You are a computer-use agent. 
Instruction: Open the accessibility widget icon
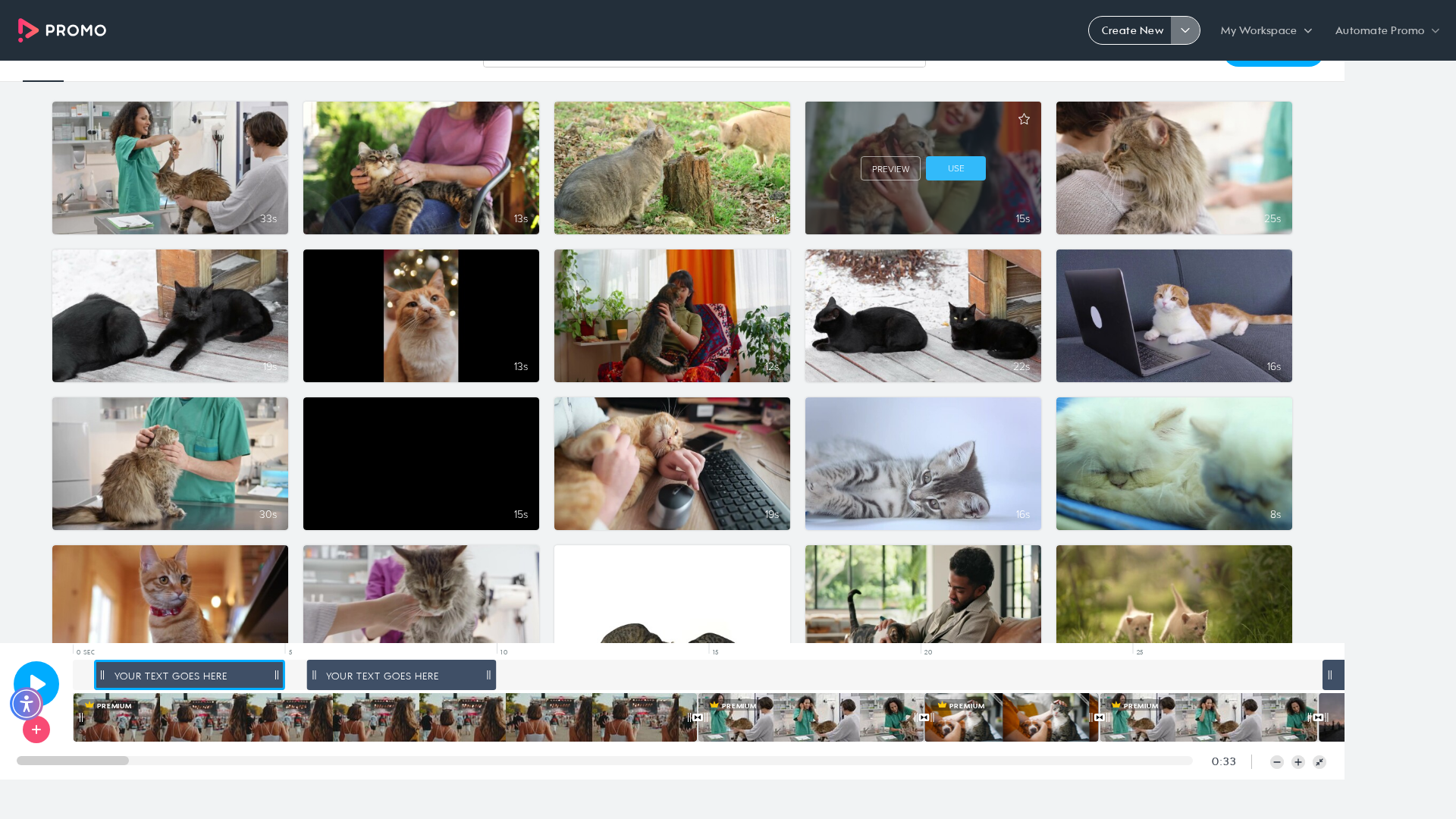[27, 704]
